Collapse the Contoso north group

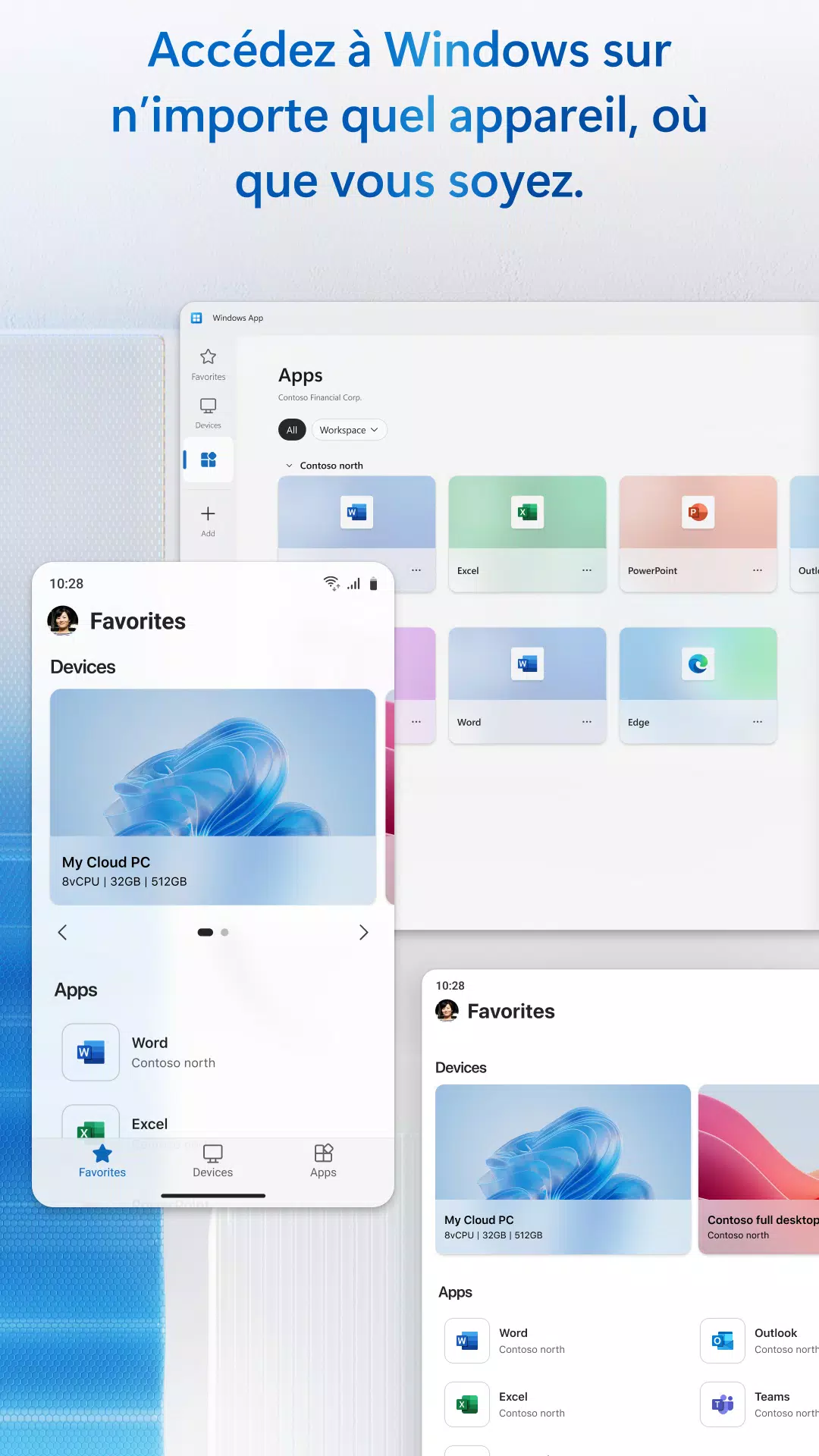tap(289, 466)
